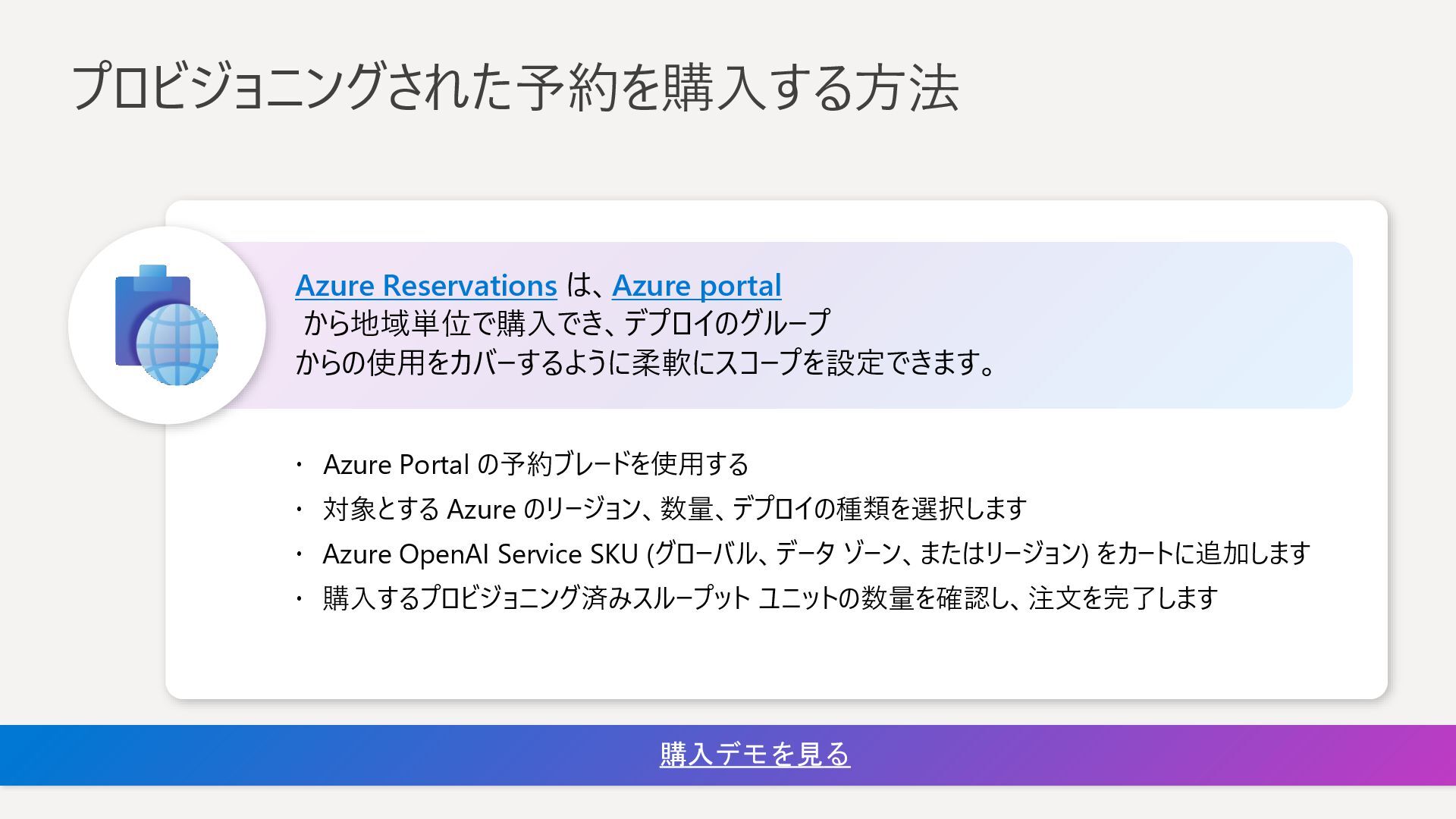Select the bullet Azure Portal の予約ブレードを使用する
Viewport: 1456px width, 819px height.
(535, 464)
